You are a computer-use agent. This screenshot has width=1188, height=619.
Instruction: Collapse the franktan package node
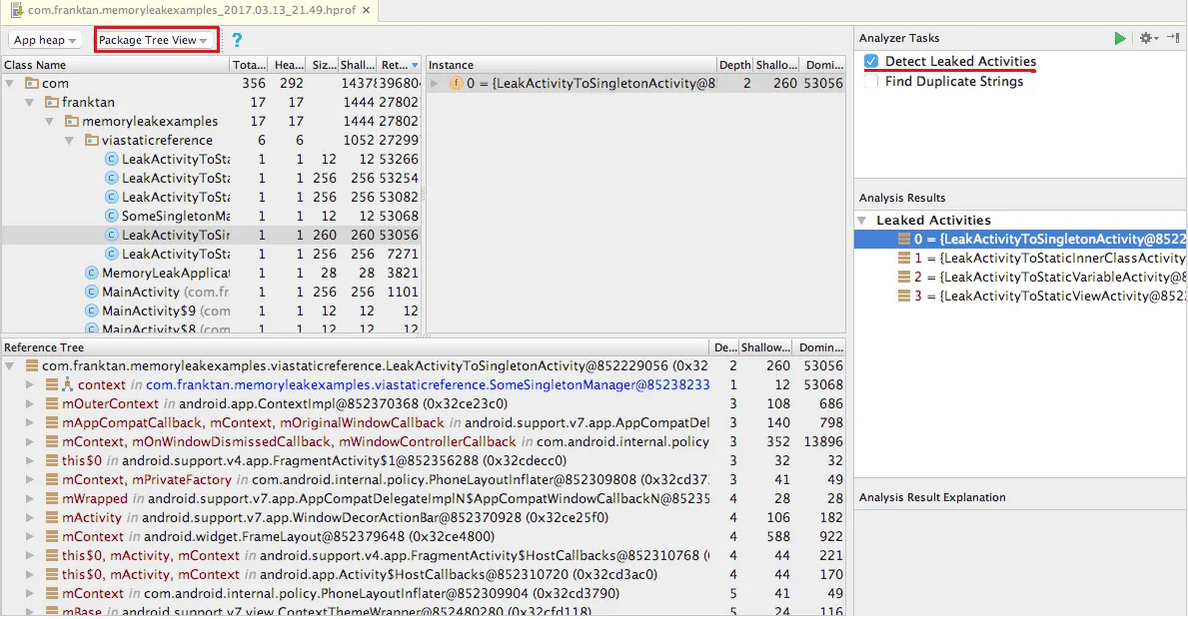(x=30, y=102)
